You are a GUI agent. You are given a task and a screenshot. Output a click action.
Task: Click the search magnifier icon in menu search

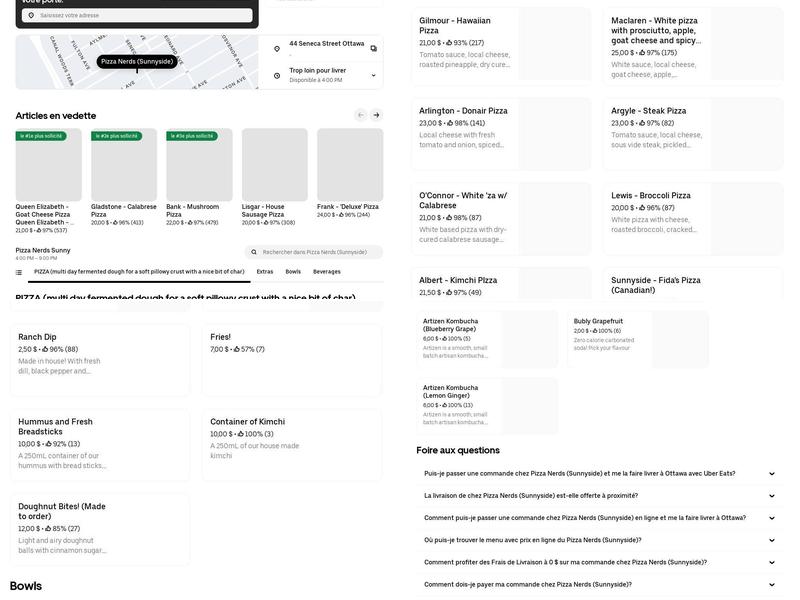coord(254,252)
